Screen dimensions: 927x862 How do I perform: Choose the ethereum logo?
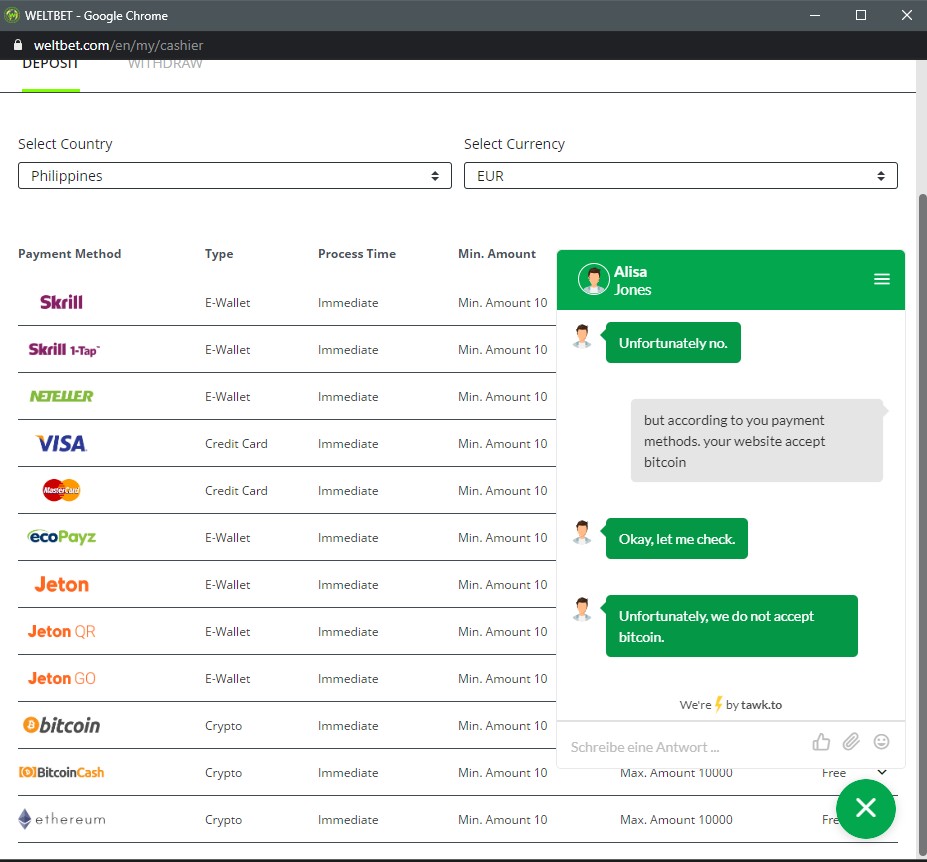62,819
